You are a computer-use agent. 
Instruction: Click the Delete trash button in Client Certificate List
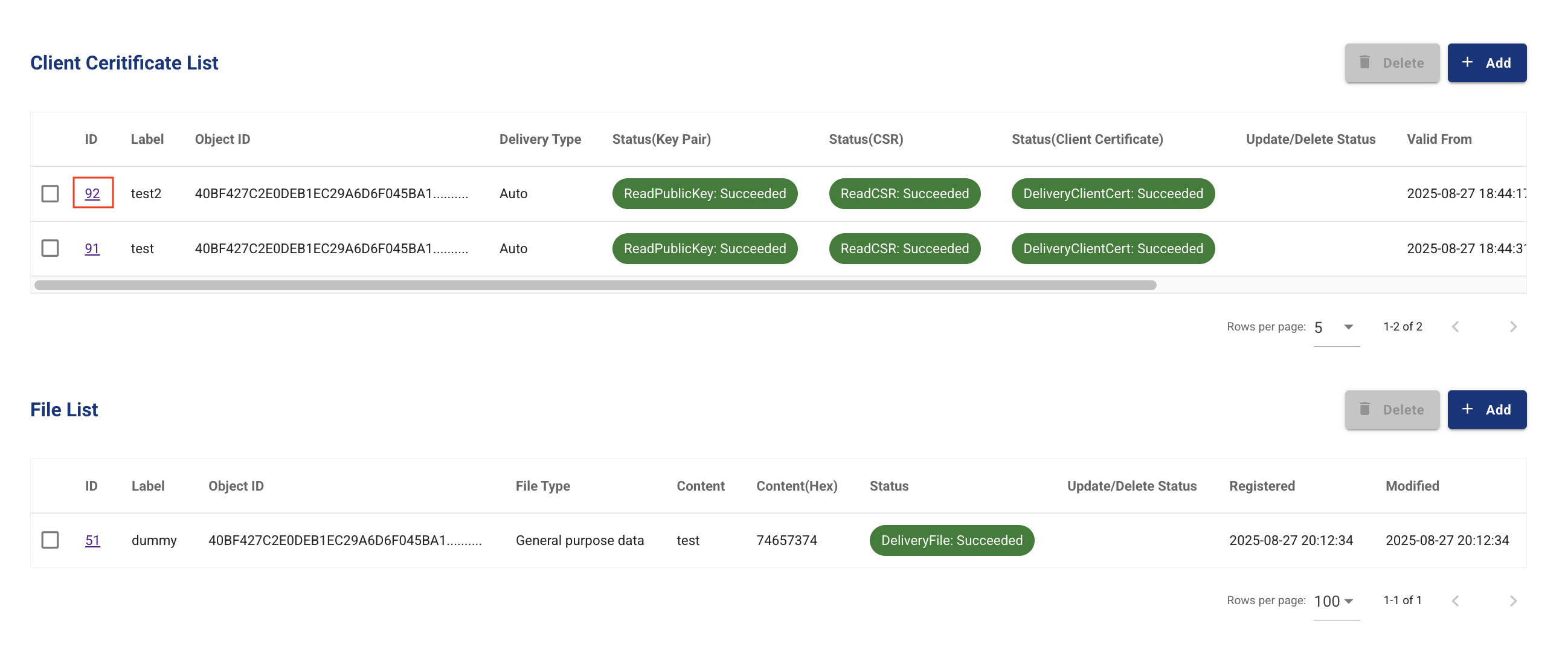[x=1392, y=63]
